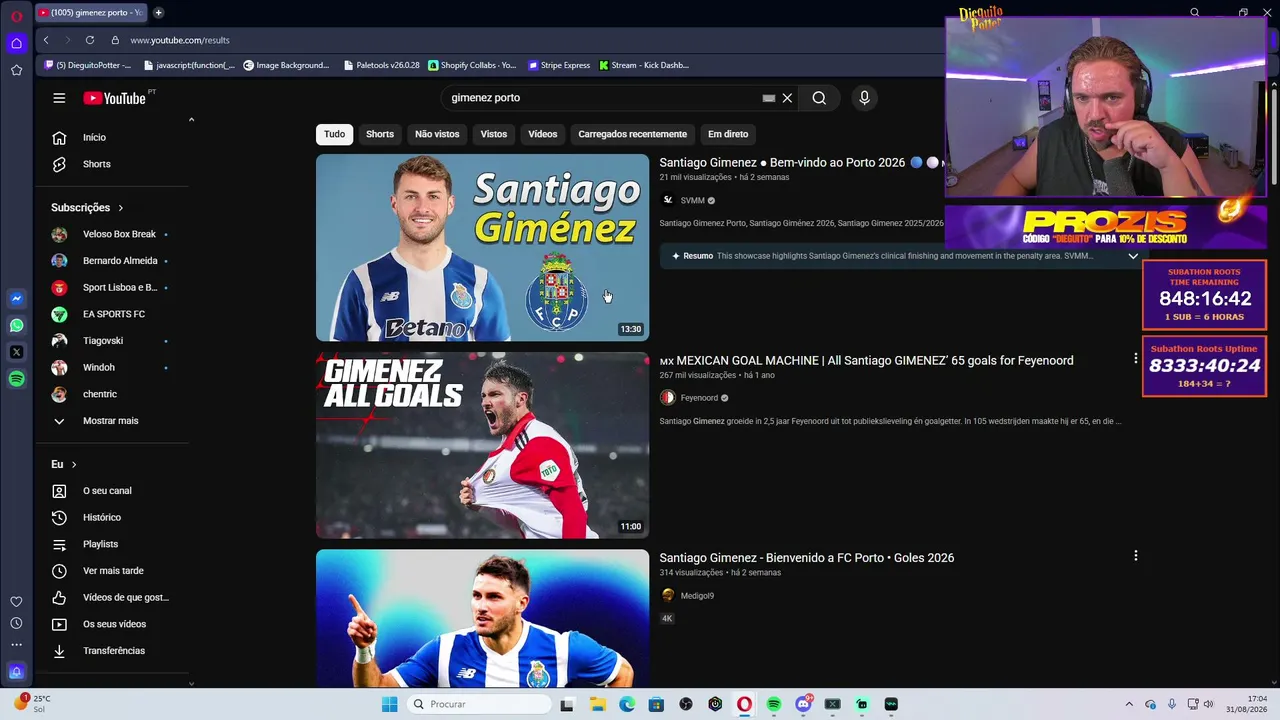1280x720 pixels.
Task: Play the GIMENEZ ALL GOALS thumbnail
Action: click(482, 445)
